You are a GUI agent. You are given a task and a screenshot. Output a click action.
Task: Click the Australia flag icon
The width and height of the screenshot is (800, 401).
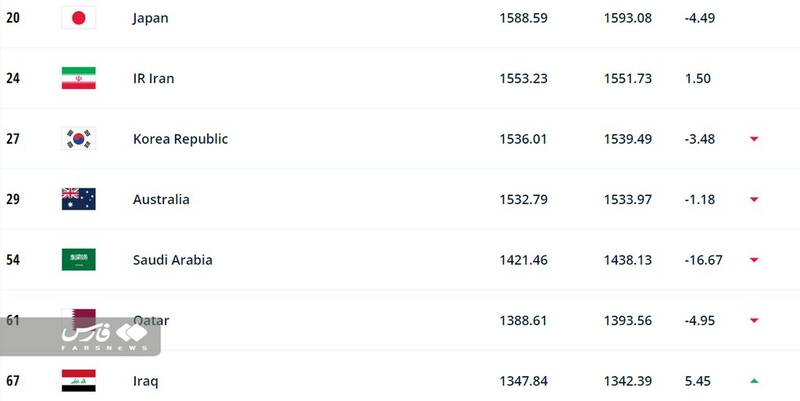pos(78,199)
